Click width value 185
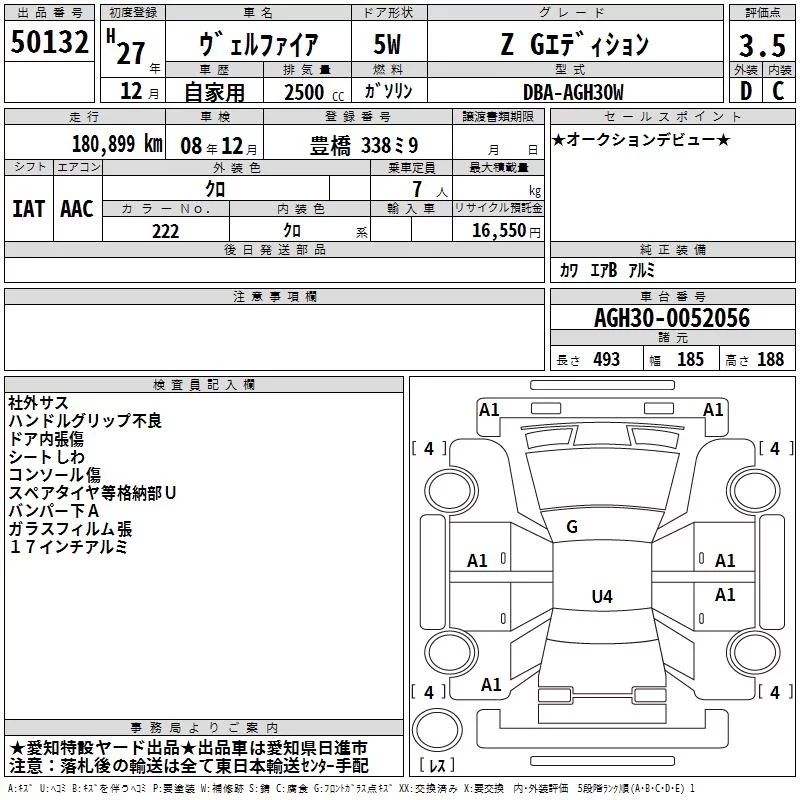This screenshot has width=800, height=800. [x=690, y=360]
